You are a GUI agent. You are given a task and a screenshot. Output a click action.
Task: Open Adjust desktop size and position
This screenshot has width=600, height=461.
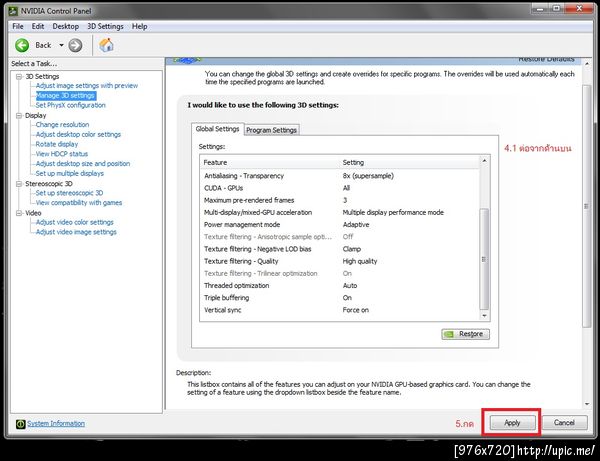pos(83,164)
